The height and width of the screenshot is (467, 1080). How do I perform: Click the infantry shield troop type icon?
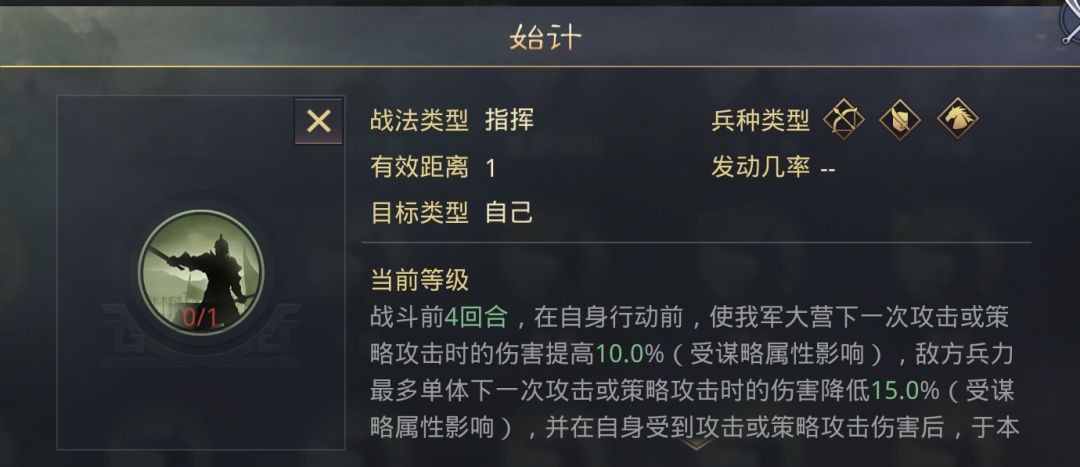[x=900, y=121]
